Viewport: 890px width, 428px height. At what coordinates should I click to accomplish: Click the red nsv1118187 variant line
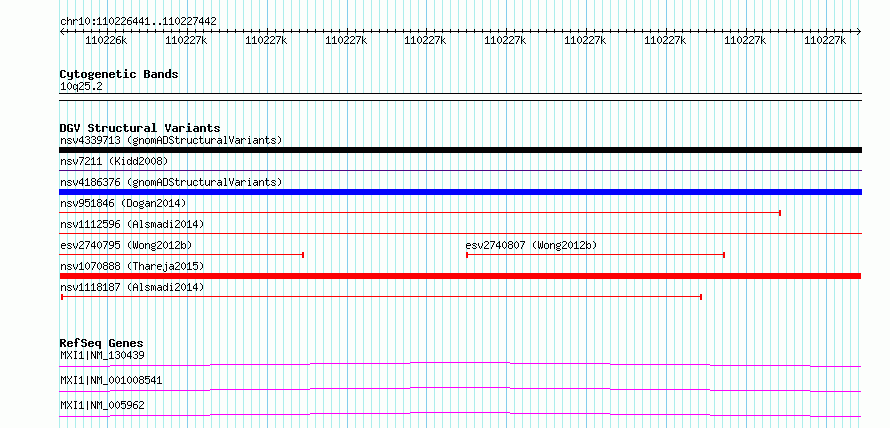pos(381,297)
